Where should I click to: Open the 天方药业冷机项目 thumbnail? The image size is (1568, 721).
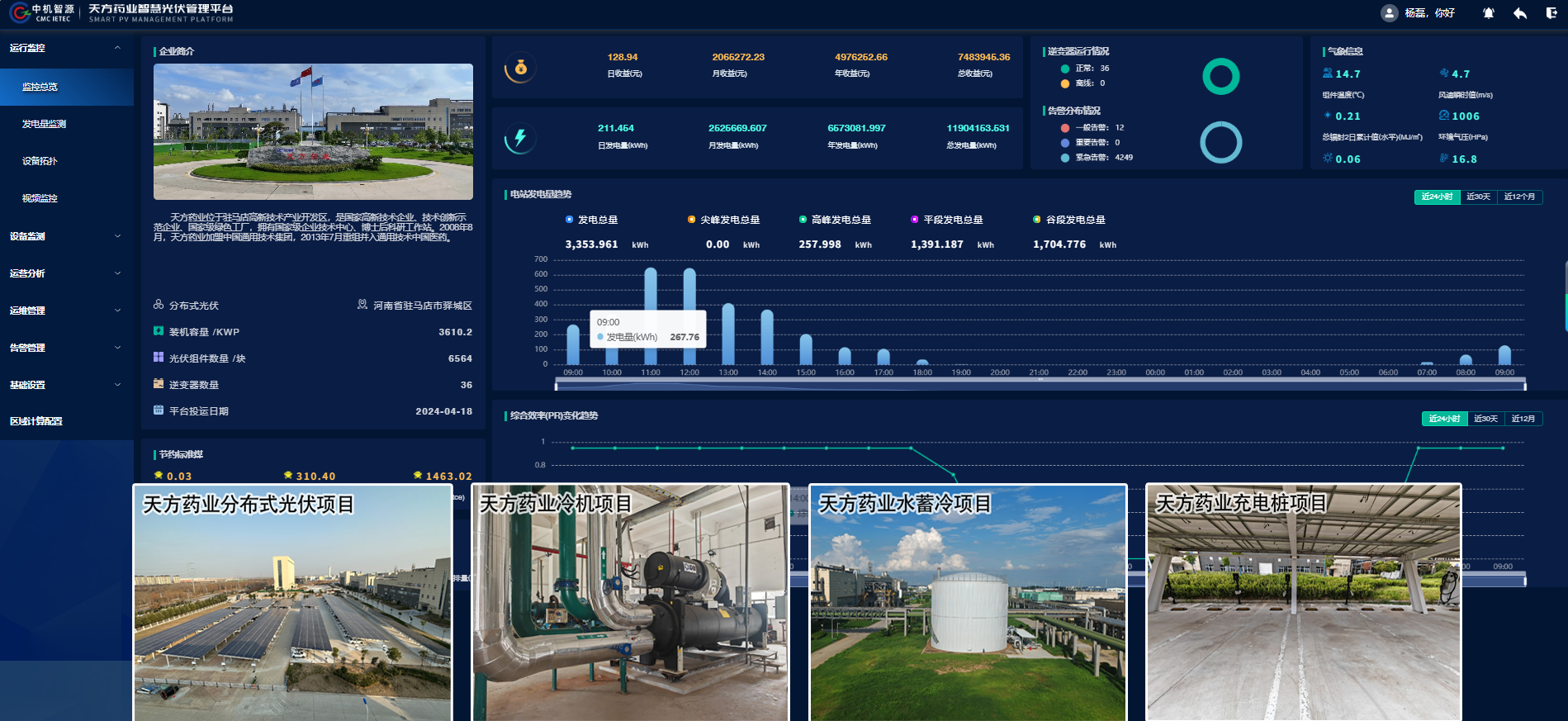[x=631, y=603]
